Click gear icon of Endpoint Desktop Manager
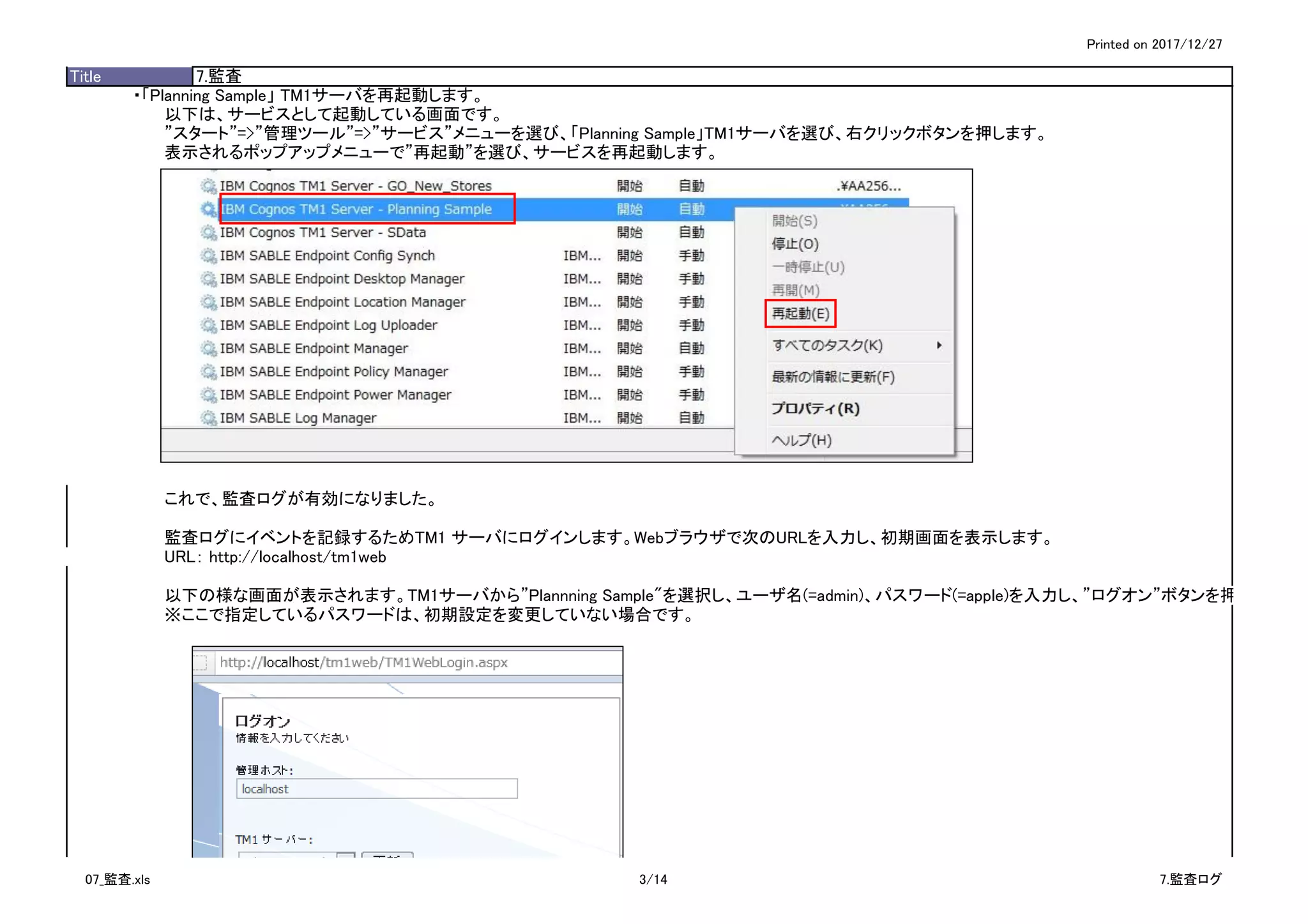Screen dimensions: 1308x924 coord(208,279)
